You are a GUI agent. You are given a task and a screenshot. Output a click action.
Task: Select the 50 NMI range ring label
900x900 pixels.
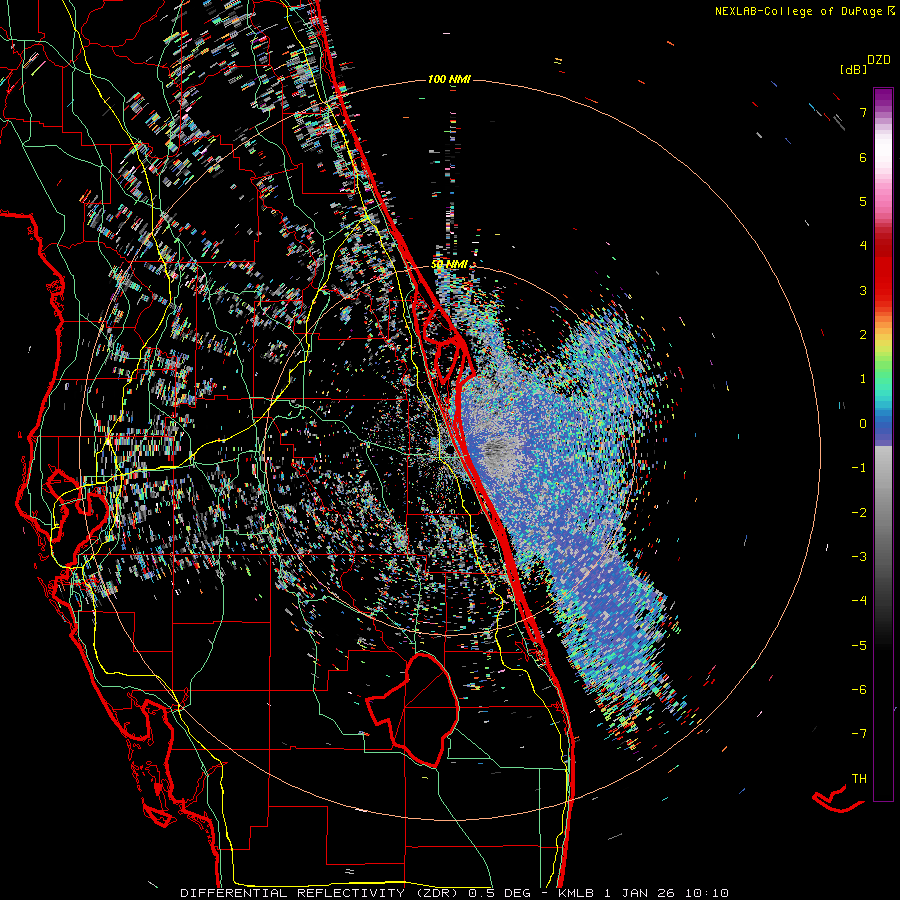point(449,265)
